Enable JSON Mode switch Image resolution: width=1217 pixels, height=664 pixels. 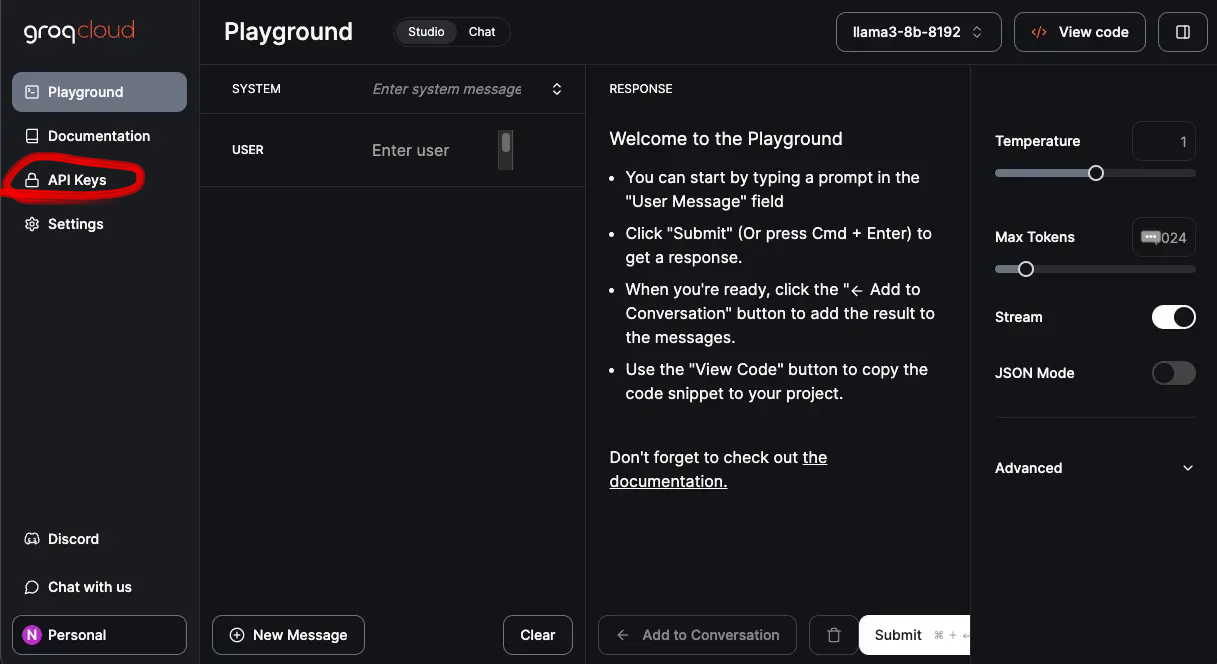tap(1173, 373)
